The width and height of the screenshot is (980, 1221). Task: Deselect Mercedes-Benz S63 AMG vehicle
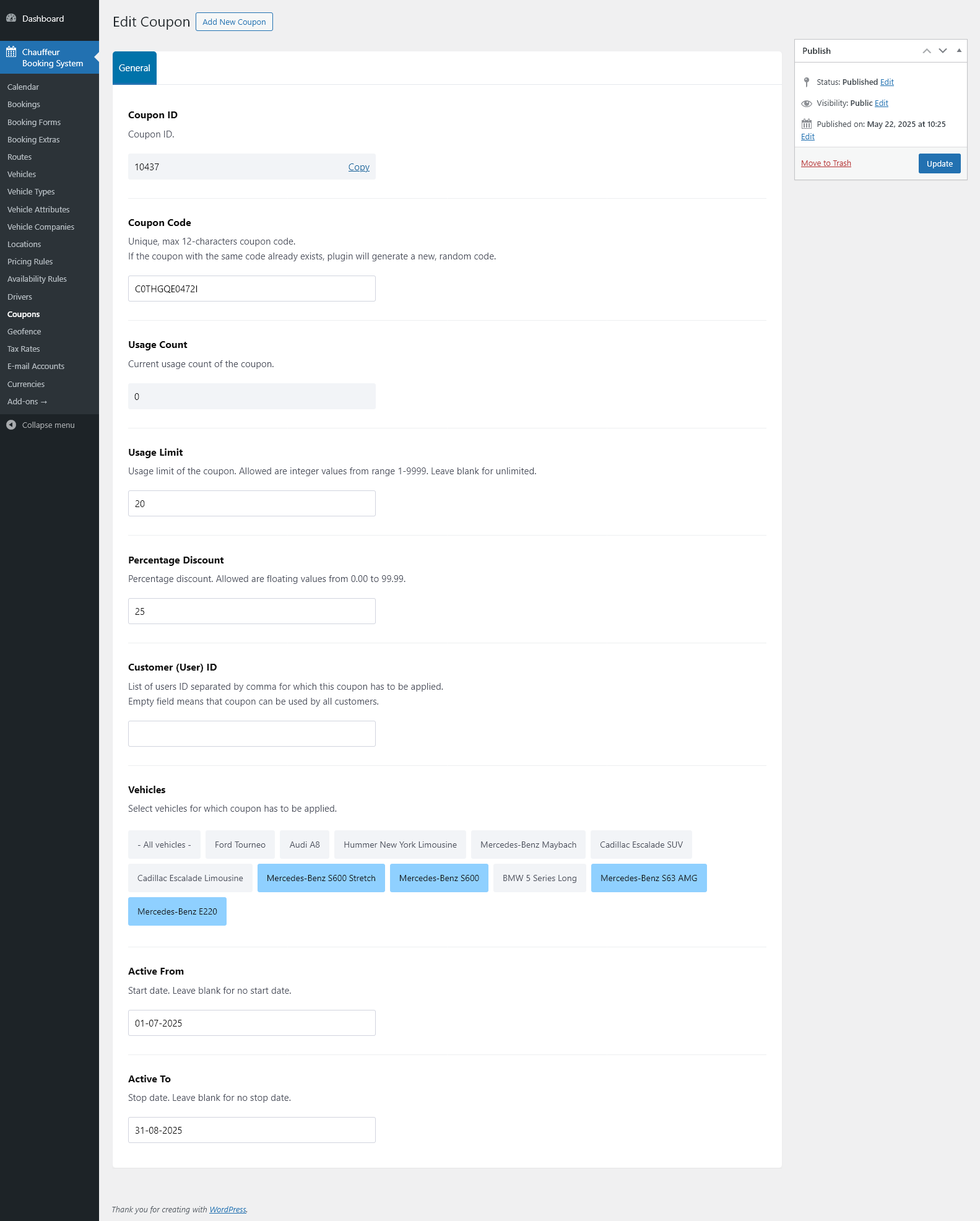pyautogui.click(x=649, y=878)
